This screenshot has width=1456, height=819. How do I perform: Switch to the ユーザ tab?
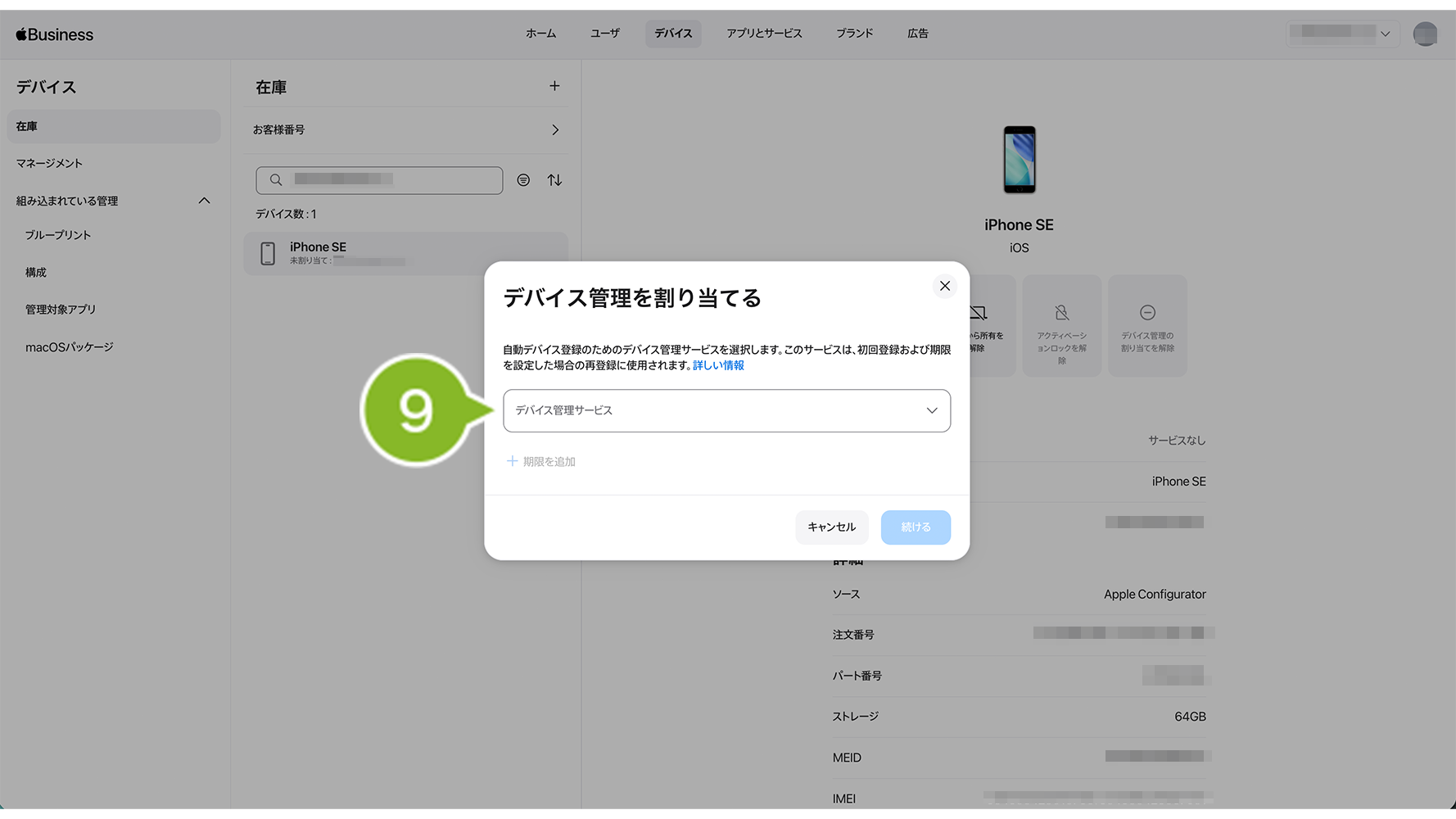(604, 34)
